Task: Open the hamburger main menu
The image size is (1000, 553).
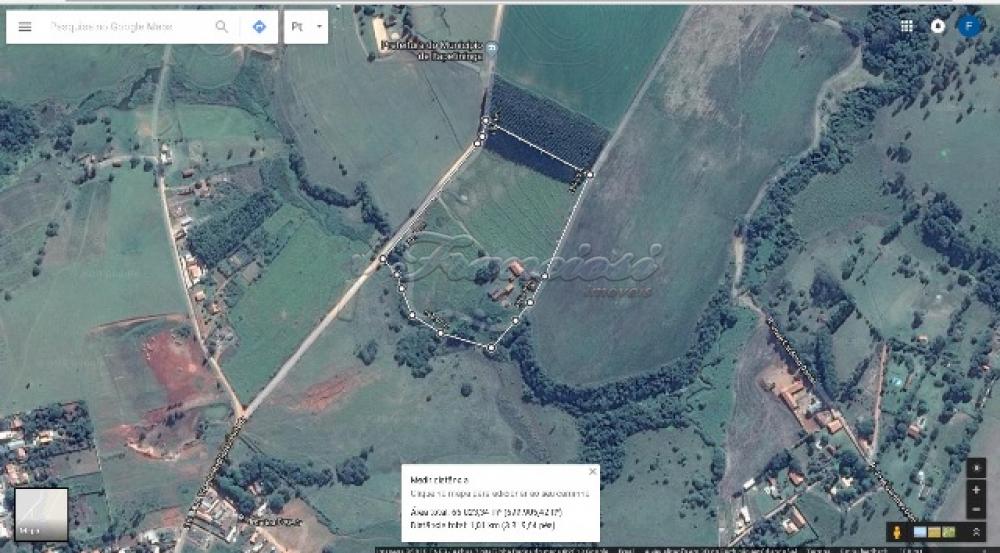Action: pyautogui.click(x=25, y=27)
